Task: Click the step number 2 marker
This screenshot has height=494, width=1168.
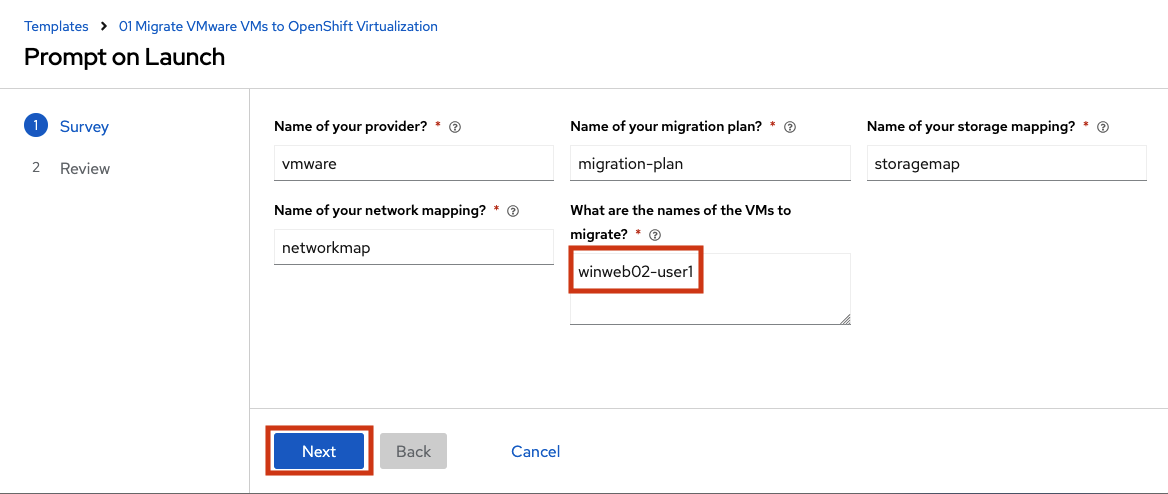Action: click(36, 168)
